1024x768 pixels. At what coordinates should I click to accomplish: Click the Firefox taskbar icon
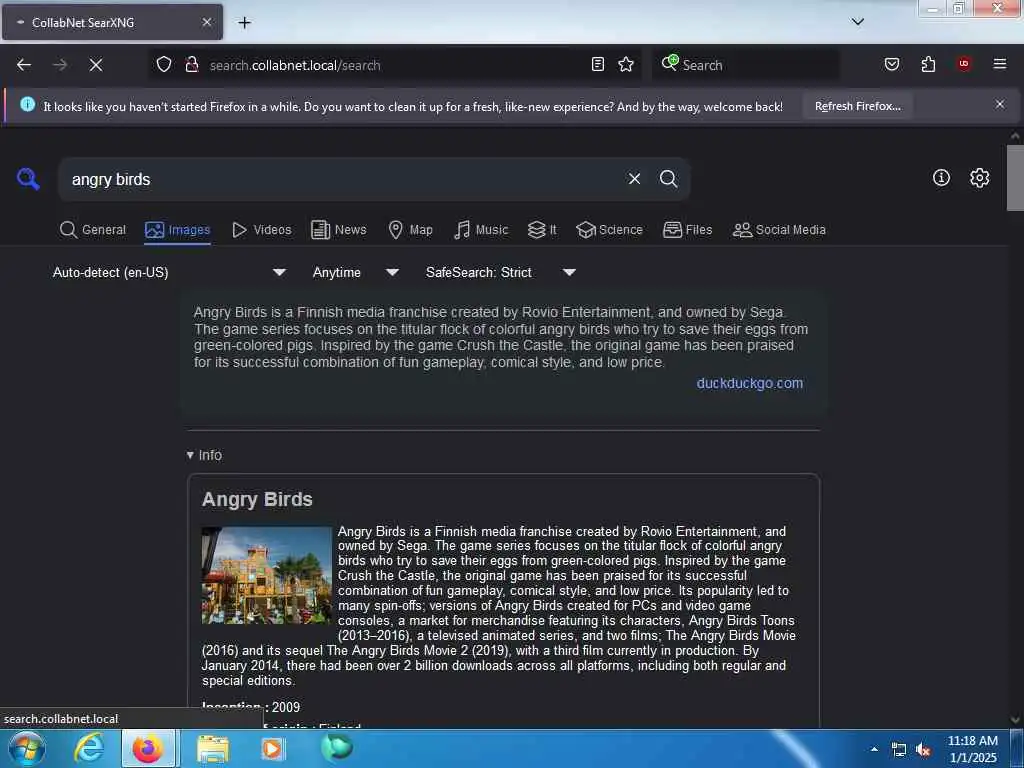[x=148, y=748]
